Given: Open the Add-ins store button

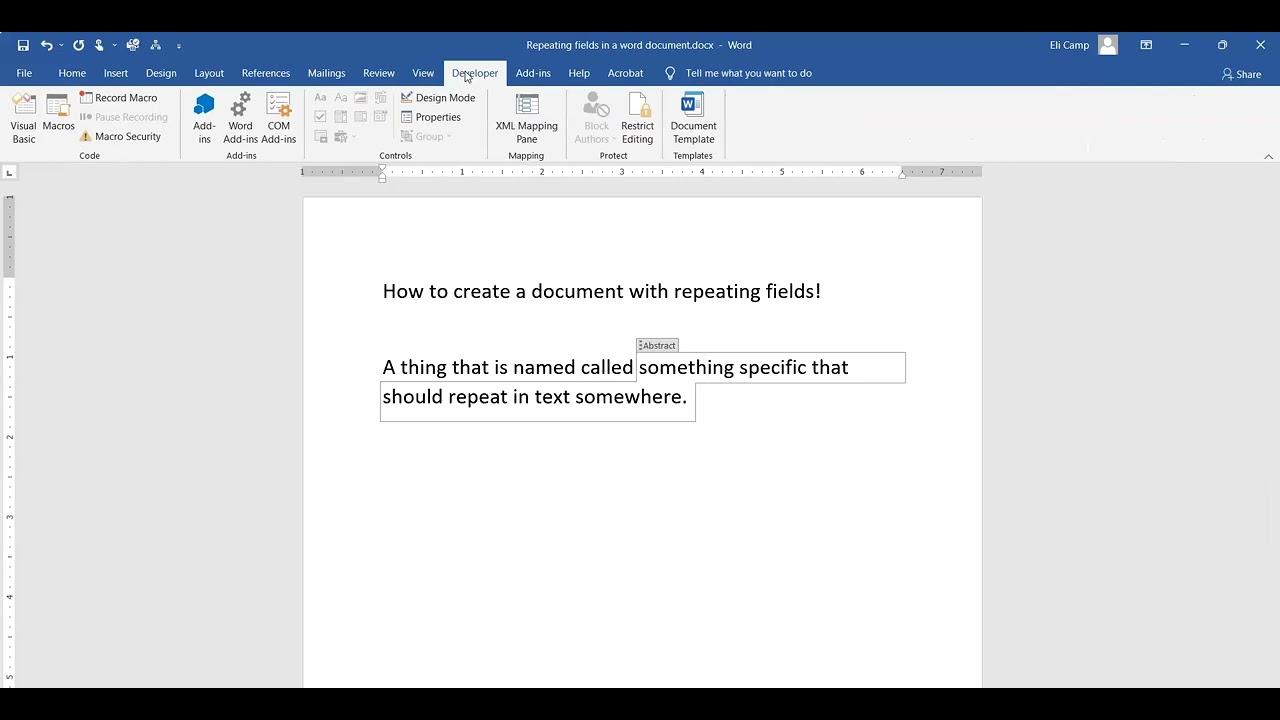Looking at the screenshot, I should point(204,118).
